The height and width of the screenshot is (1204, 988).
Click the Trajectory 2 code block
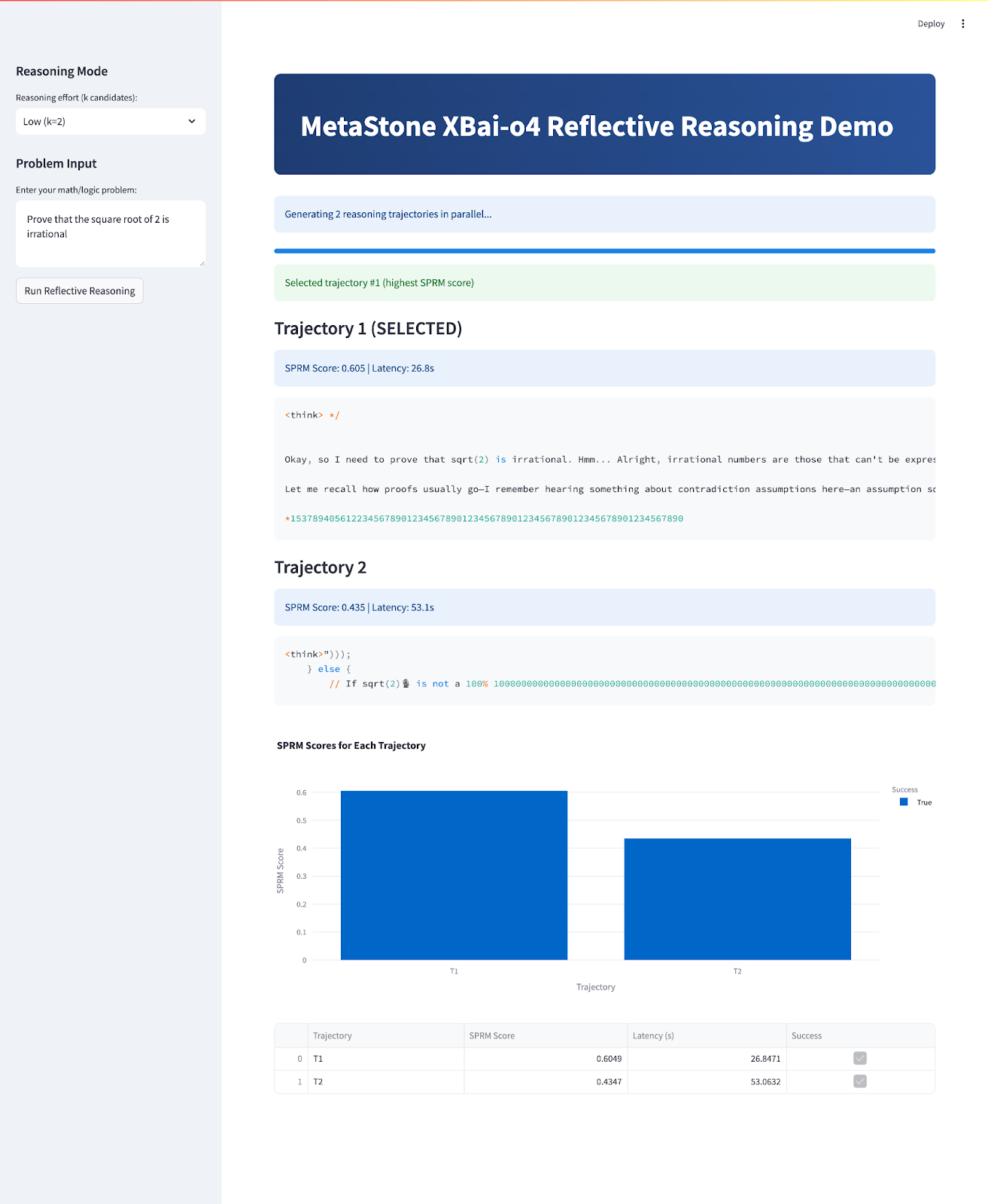[x=604, y=670]
